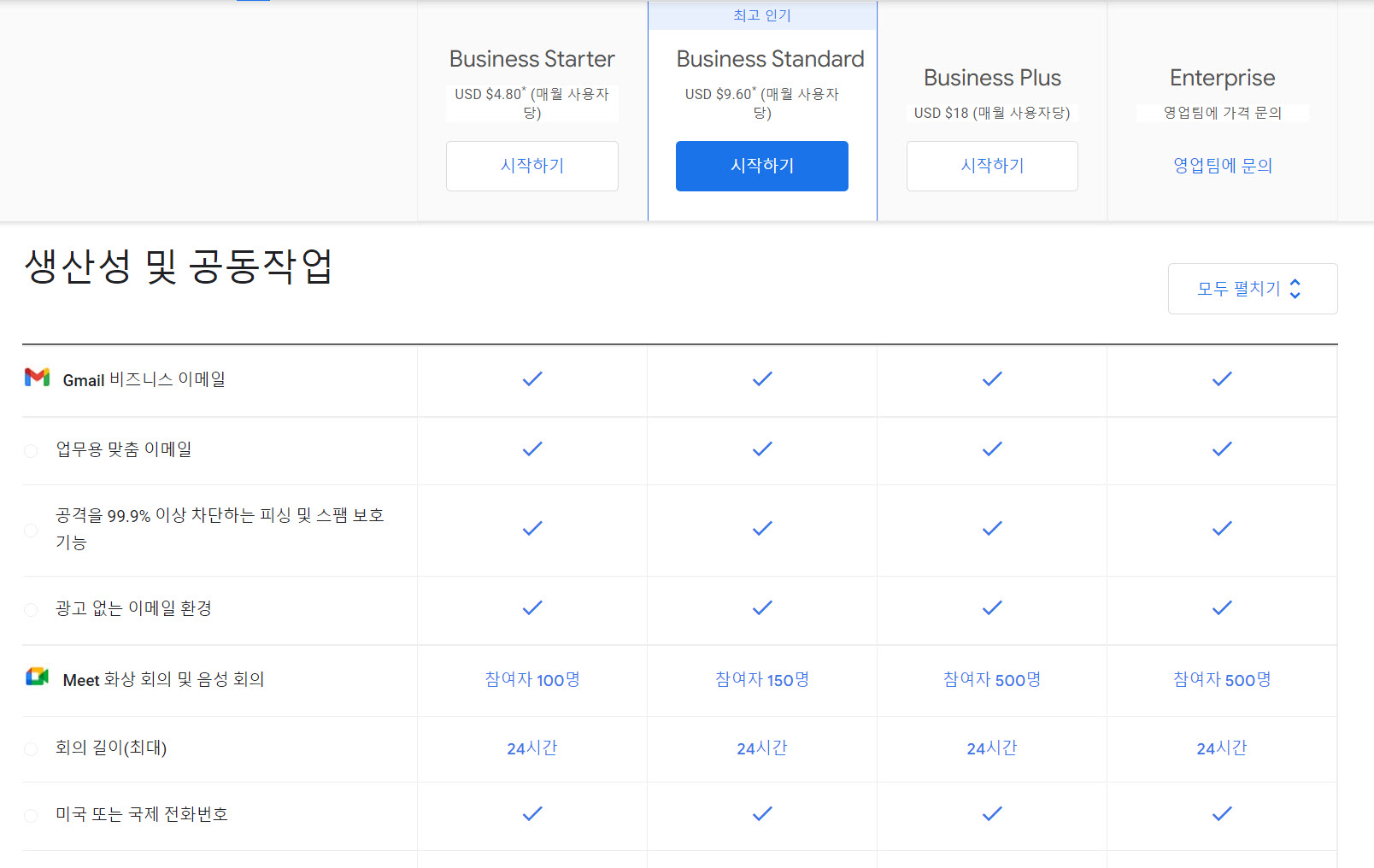Click Enterprise checkmark for Gmail 비즈니스 이메일
The height and width of the screenshot is (868, 1374).
1222,378
